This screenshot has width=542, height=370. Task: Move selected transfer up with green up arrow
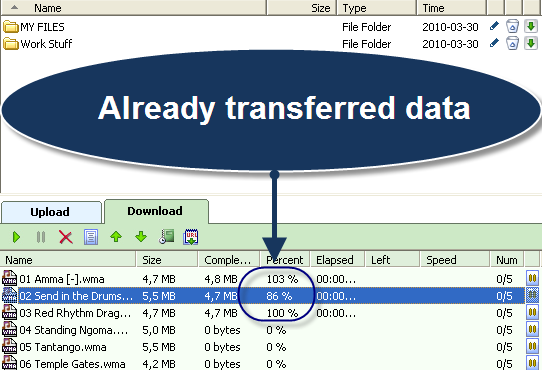[x=116, y=237]
